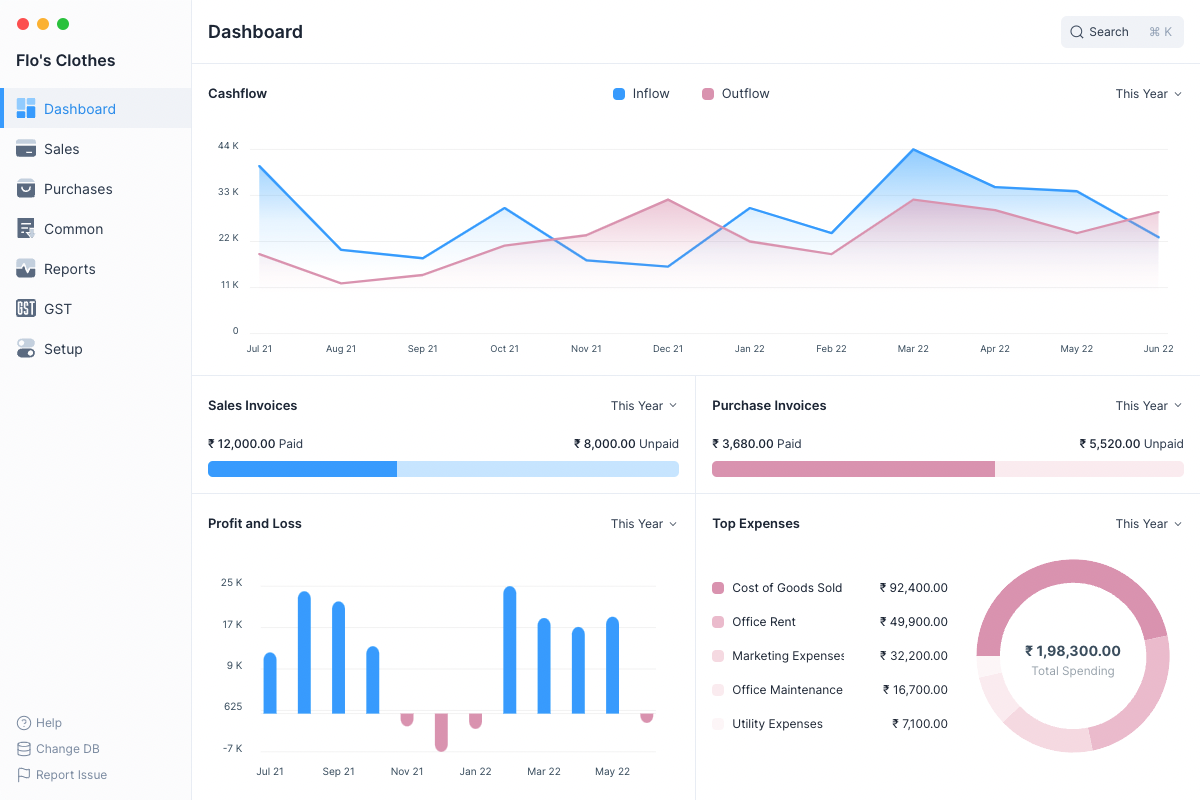This screenshot has width=1200, height=800.
Task: Toggle the Outflow legend in Cashflow chart
Action: (736, 93)
